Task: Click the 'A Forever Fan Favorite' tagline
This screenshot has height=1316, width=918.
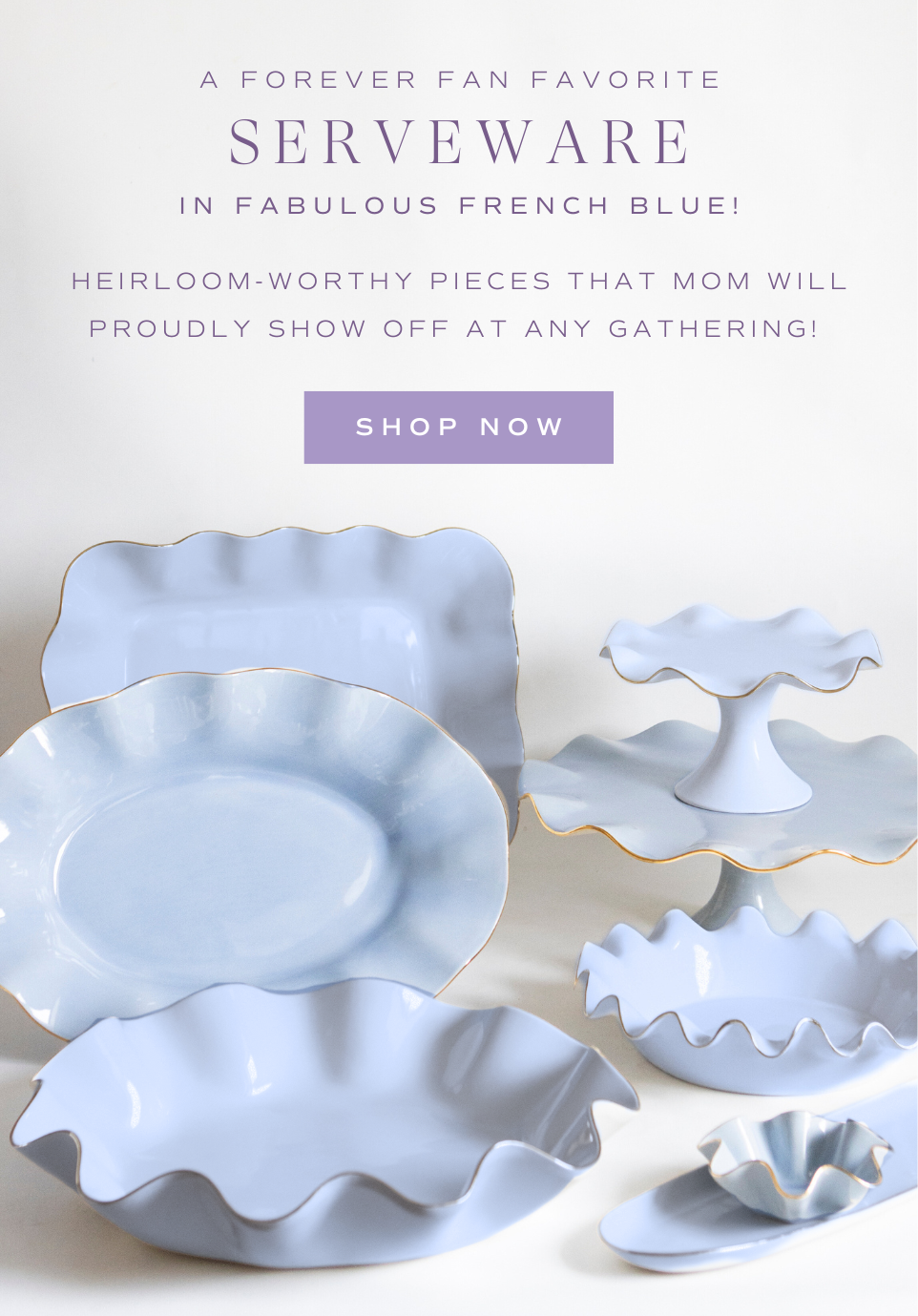Action: click(x=460, y=80)
